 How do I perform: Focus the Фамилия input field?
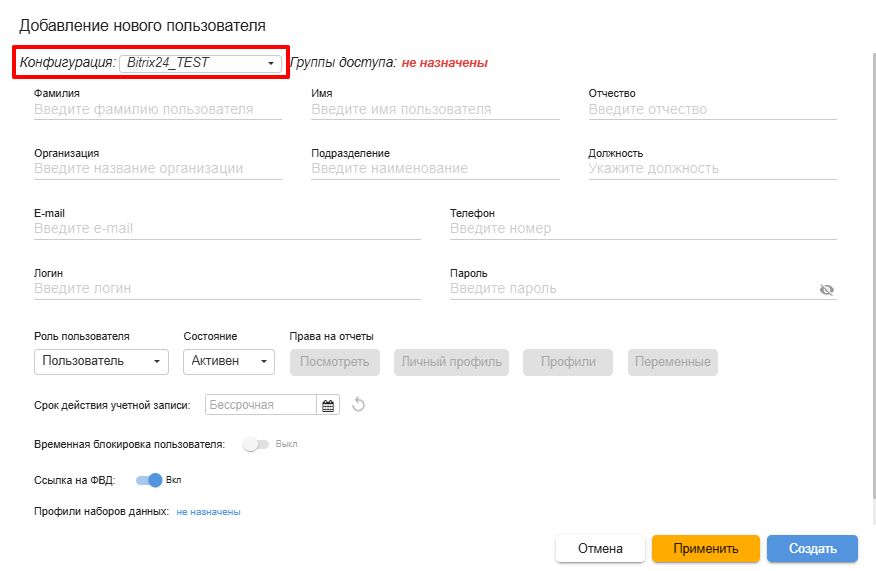point(158,110)
